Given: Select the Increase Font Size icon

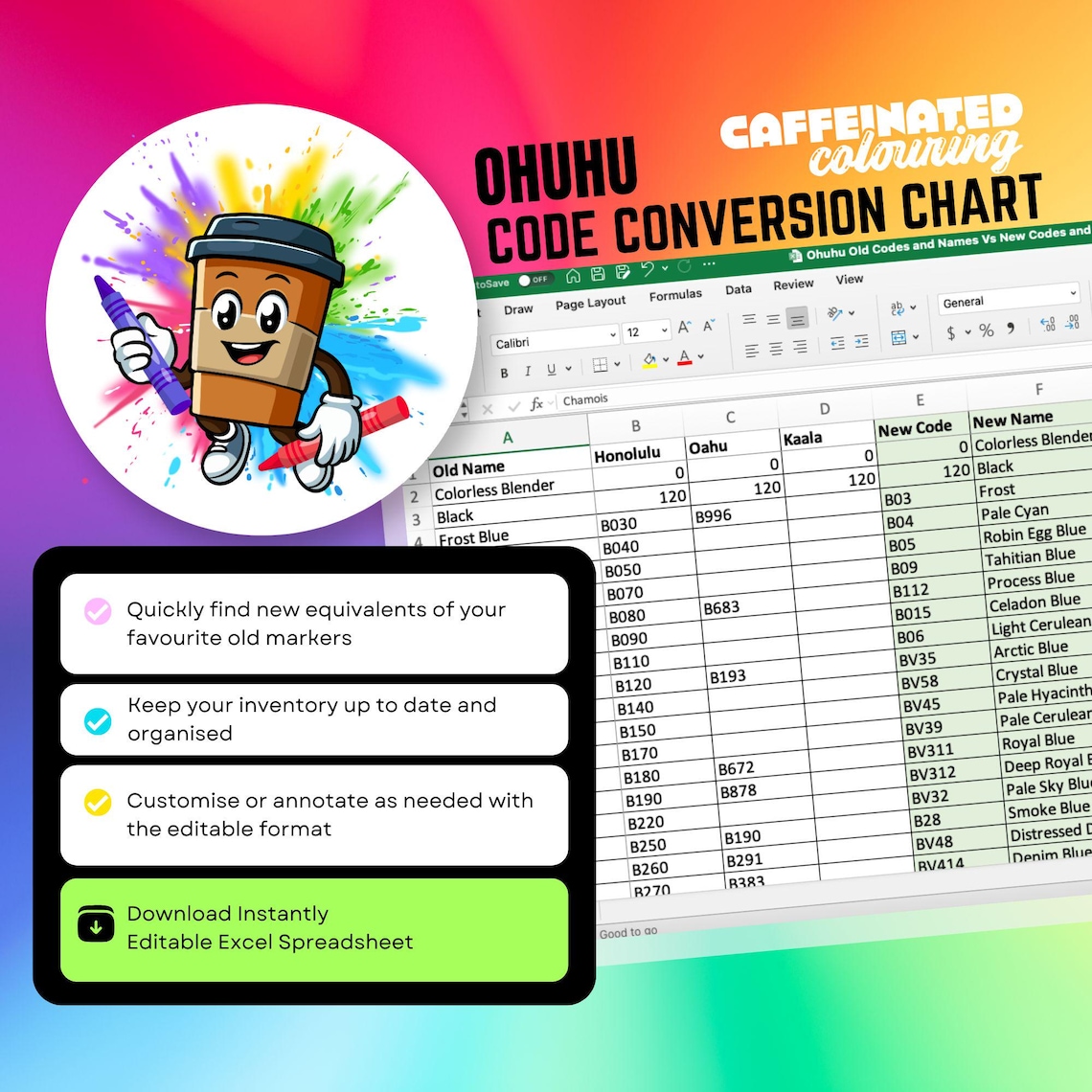Looking at the screenshot, I should pos(684,327).
